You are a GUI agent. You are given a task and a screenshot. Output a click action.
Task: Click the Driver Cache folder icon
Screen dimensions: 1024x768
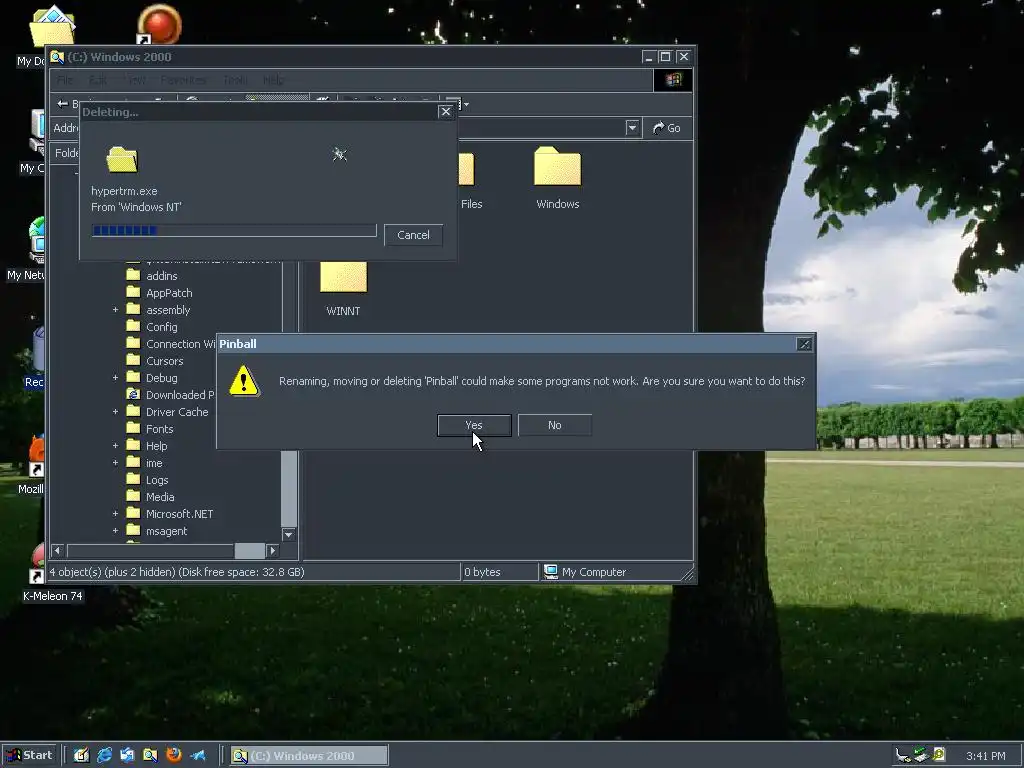click(133, 411)
